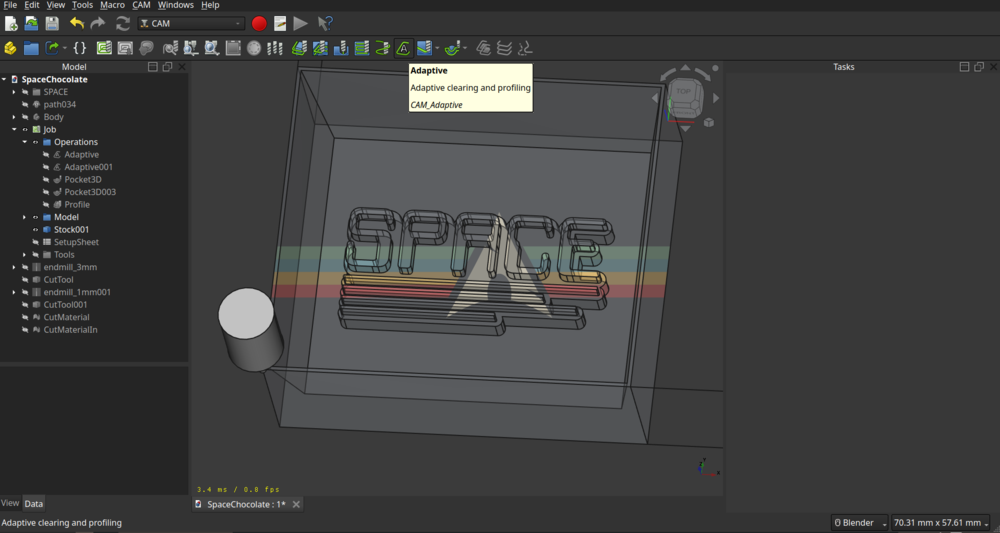Viewport: 1000px width, 533px height.
Task: Close the SpaceChocolate document tab
Action: pyautogui.click(x=297, y=504)
